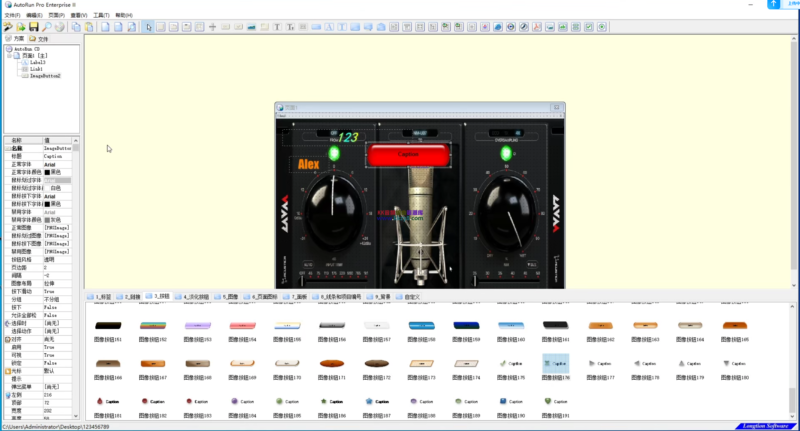This screenshot has width=800, height=431.
Task: Select the arrow pointer tool
Action: coord(148,27)
